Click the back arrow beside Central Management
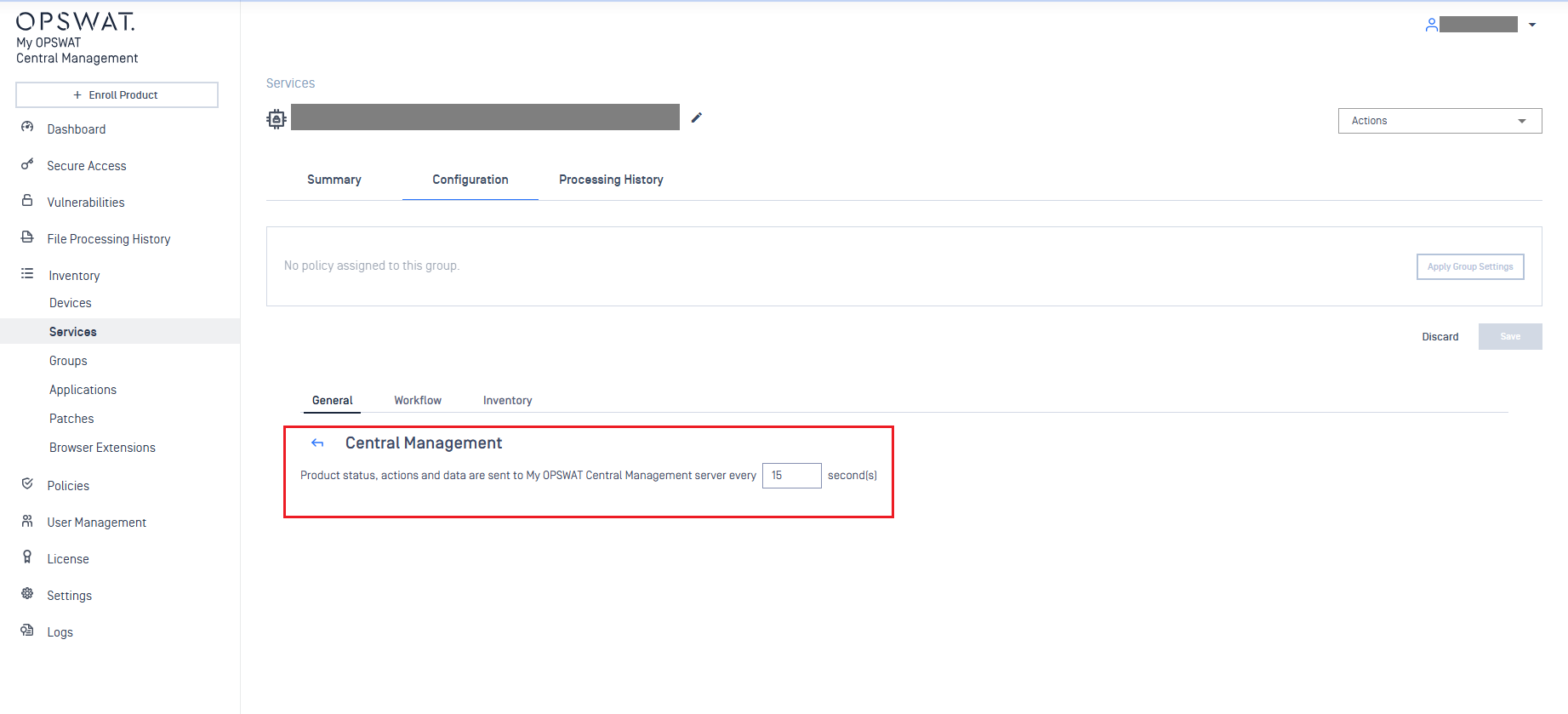The image size is (1568, 714). pyautogui.click(x=317, y=443)
